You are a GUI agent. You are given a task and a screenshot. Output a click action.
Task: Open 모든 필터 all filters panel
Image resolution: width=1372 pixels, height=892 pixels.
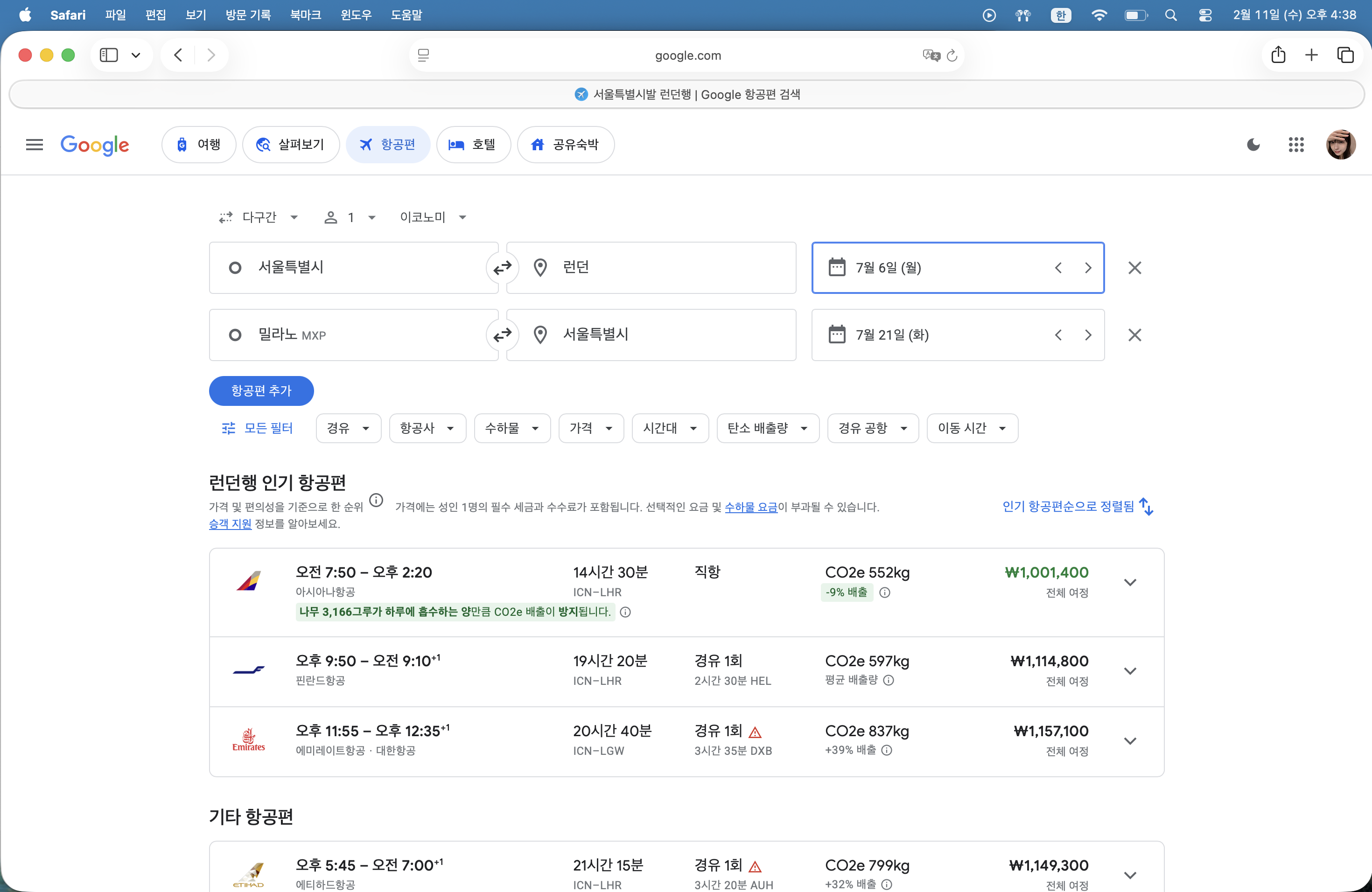tap(258, 428)
